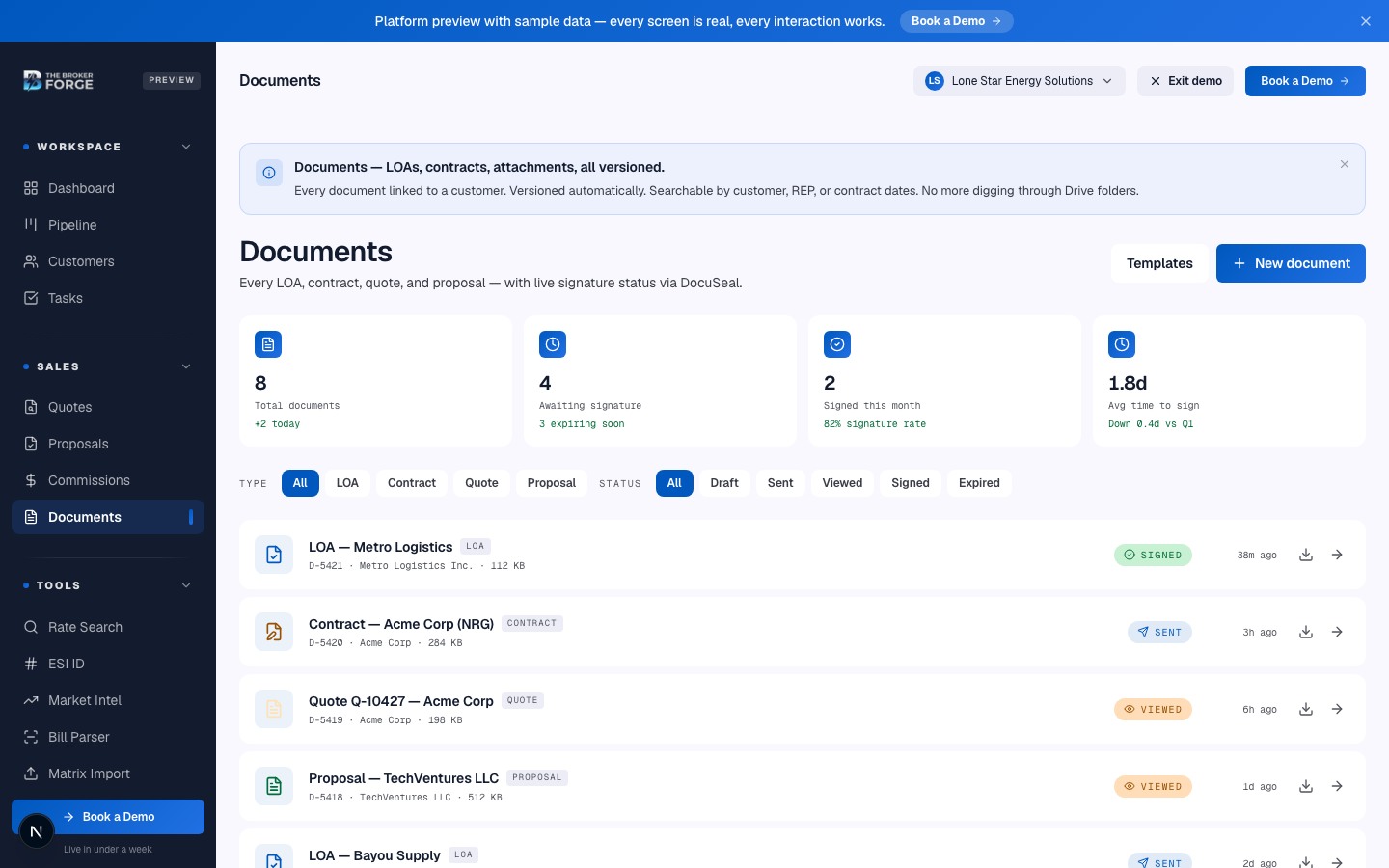1389x868 pixels.
Task: Open Proposals in the Sales section
Action: (108, 444)
